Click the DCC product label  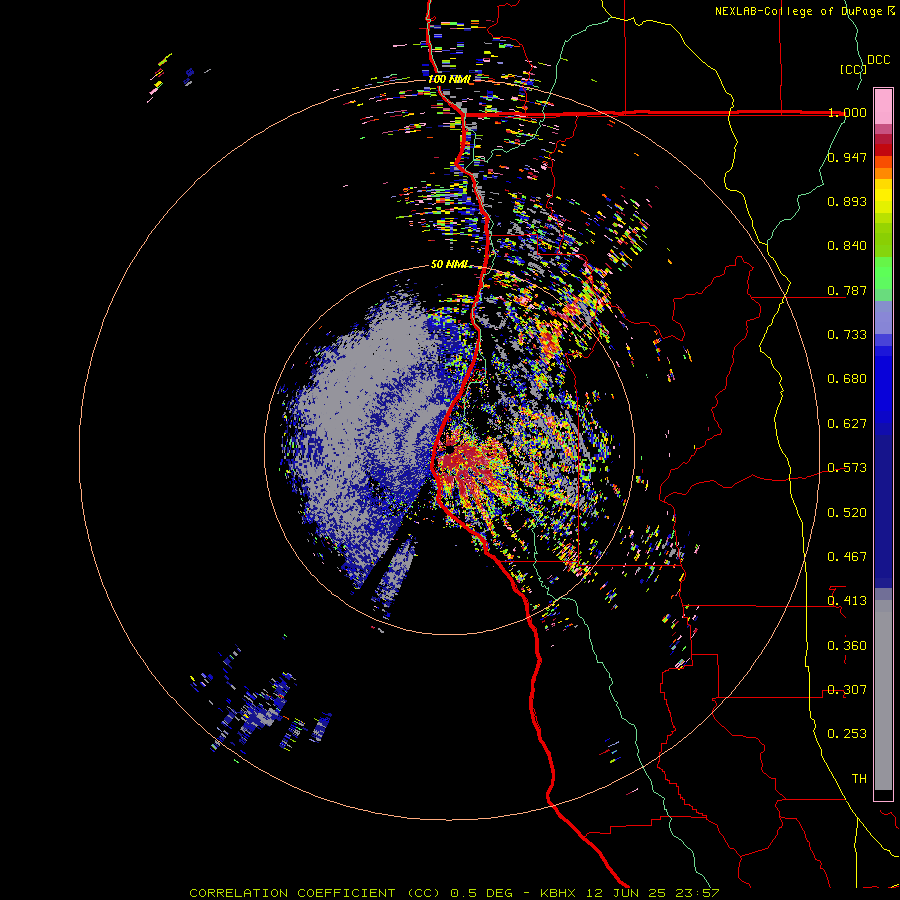coord(878,60)
